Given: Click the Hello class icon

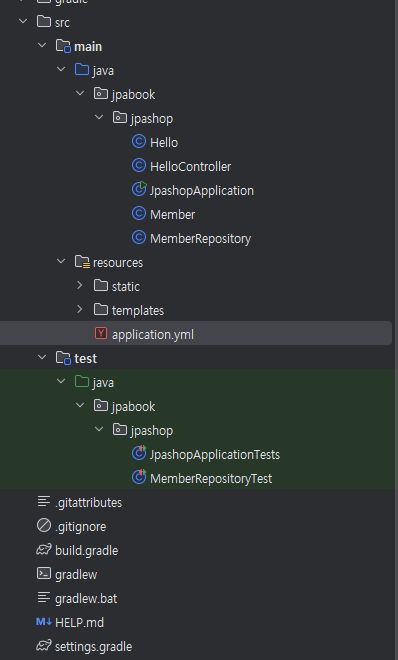Looking at the screenshot, I should pyautogui.click(x=139, y=141).
